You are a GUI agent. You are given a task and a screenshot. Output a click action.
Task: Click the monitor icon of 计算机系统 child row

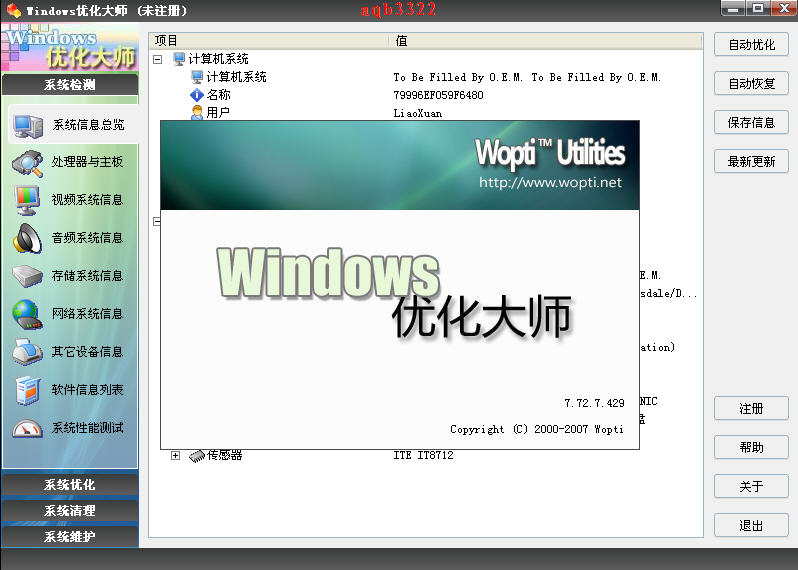[x=197, y=77]
